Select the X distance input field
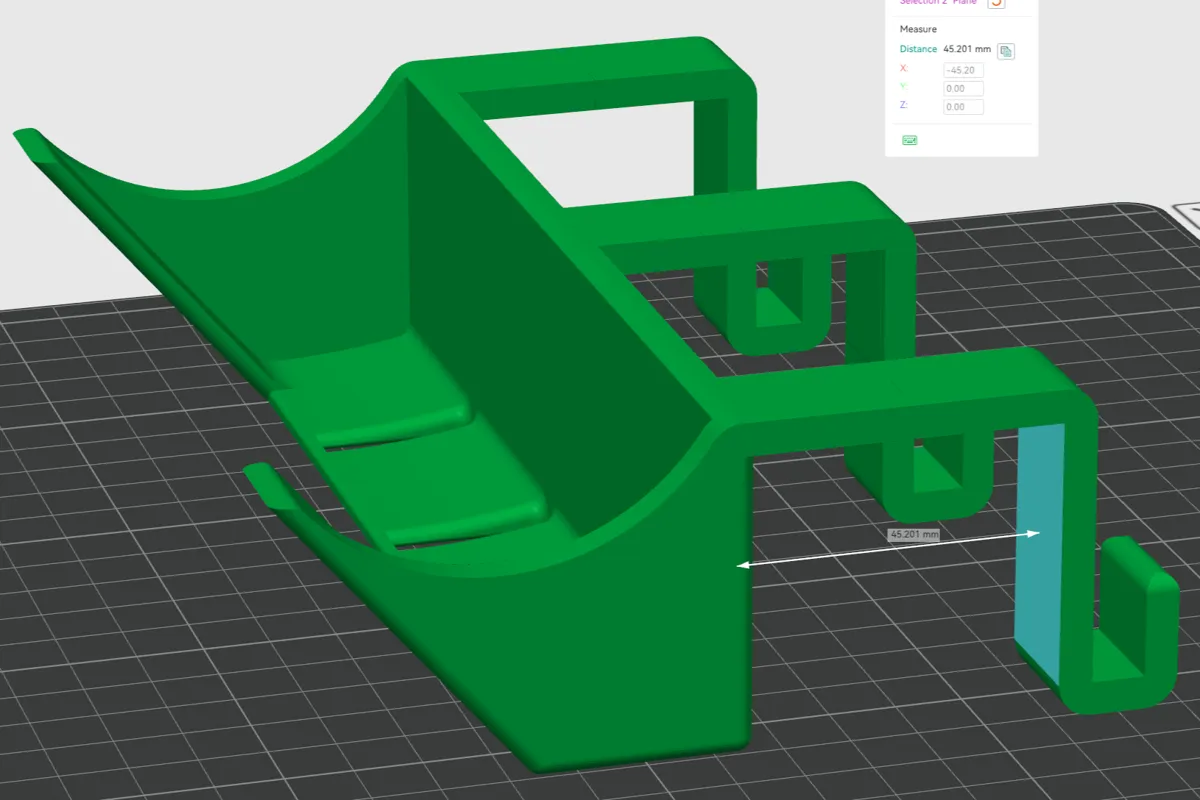The image size is (1200, 800). click(x=963, y=70)
